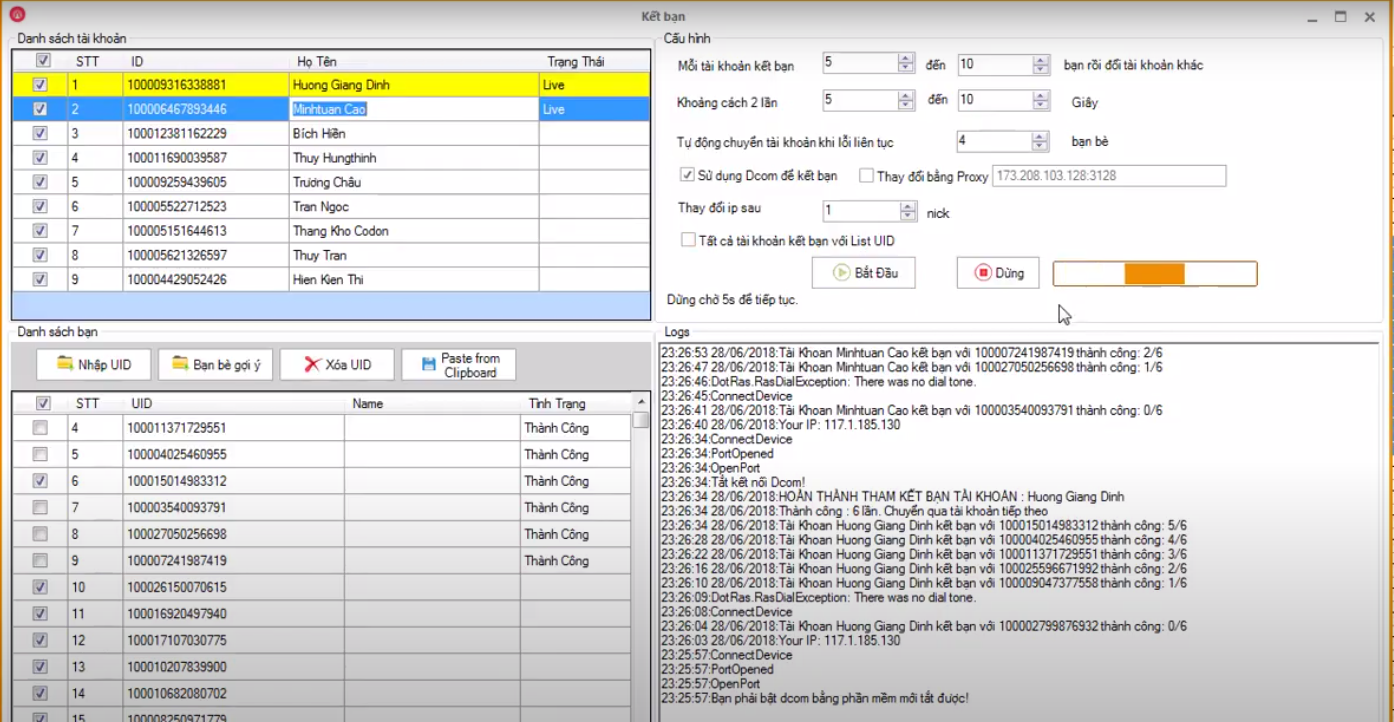The width and height of the screenshot is (1394, 722).
Task: Toggle checkbox for Tran Ngoc account
Action: [40, 206]
